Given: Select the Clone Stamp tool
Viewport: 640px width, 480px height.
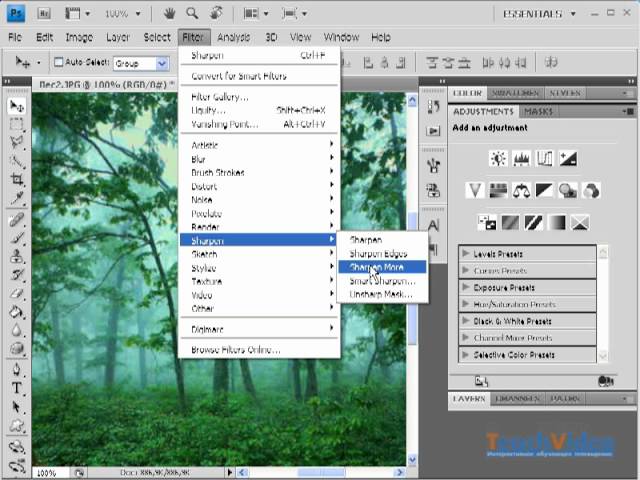Looking at the screenshot, I should click(x=16, y=257).
